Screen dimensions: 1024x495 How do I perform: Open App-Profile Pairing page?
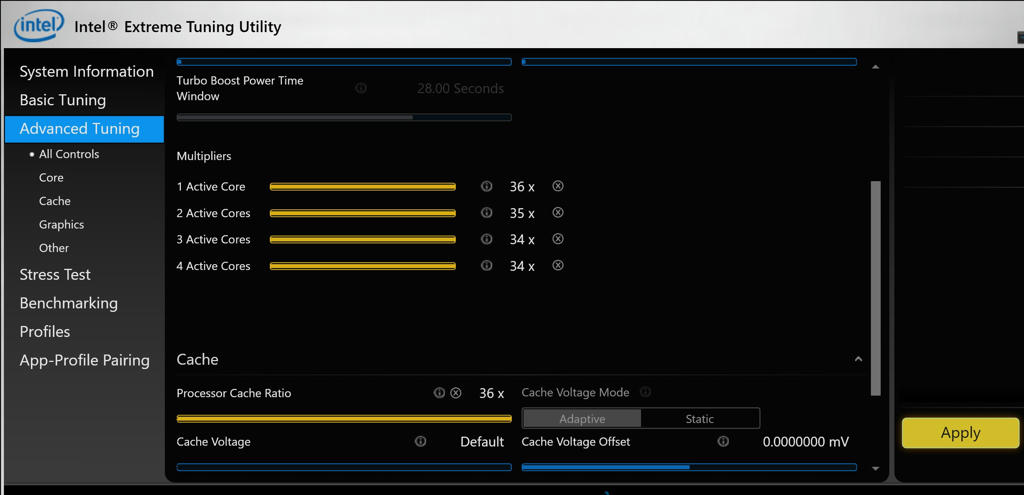pyautogui.click(x=84, y=360)
